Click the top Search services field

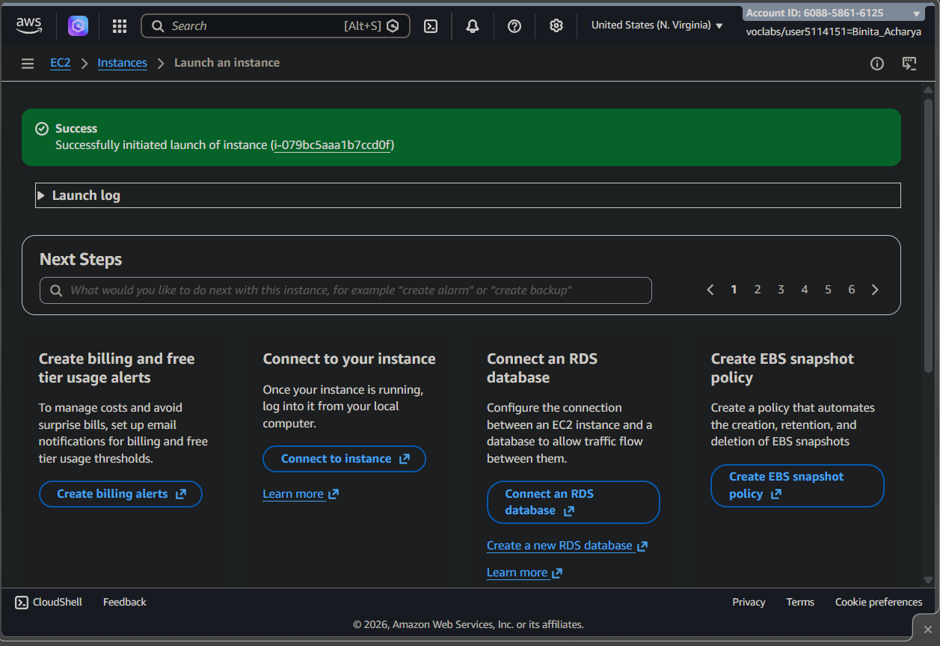coord(275,26)
